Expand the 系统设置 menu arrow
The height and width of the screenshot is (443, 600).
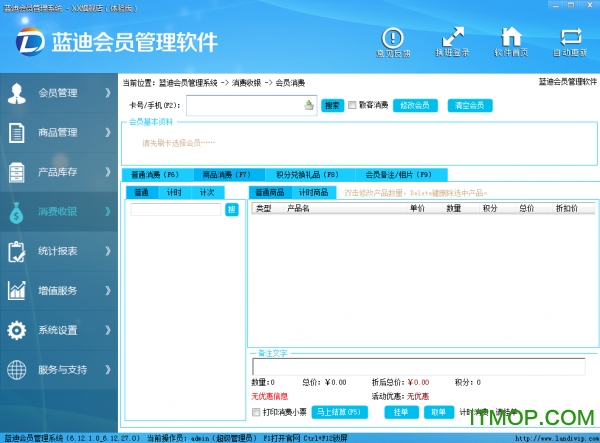(108, 330)
